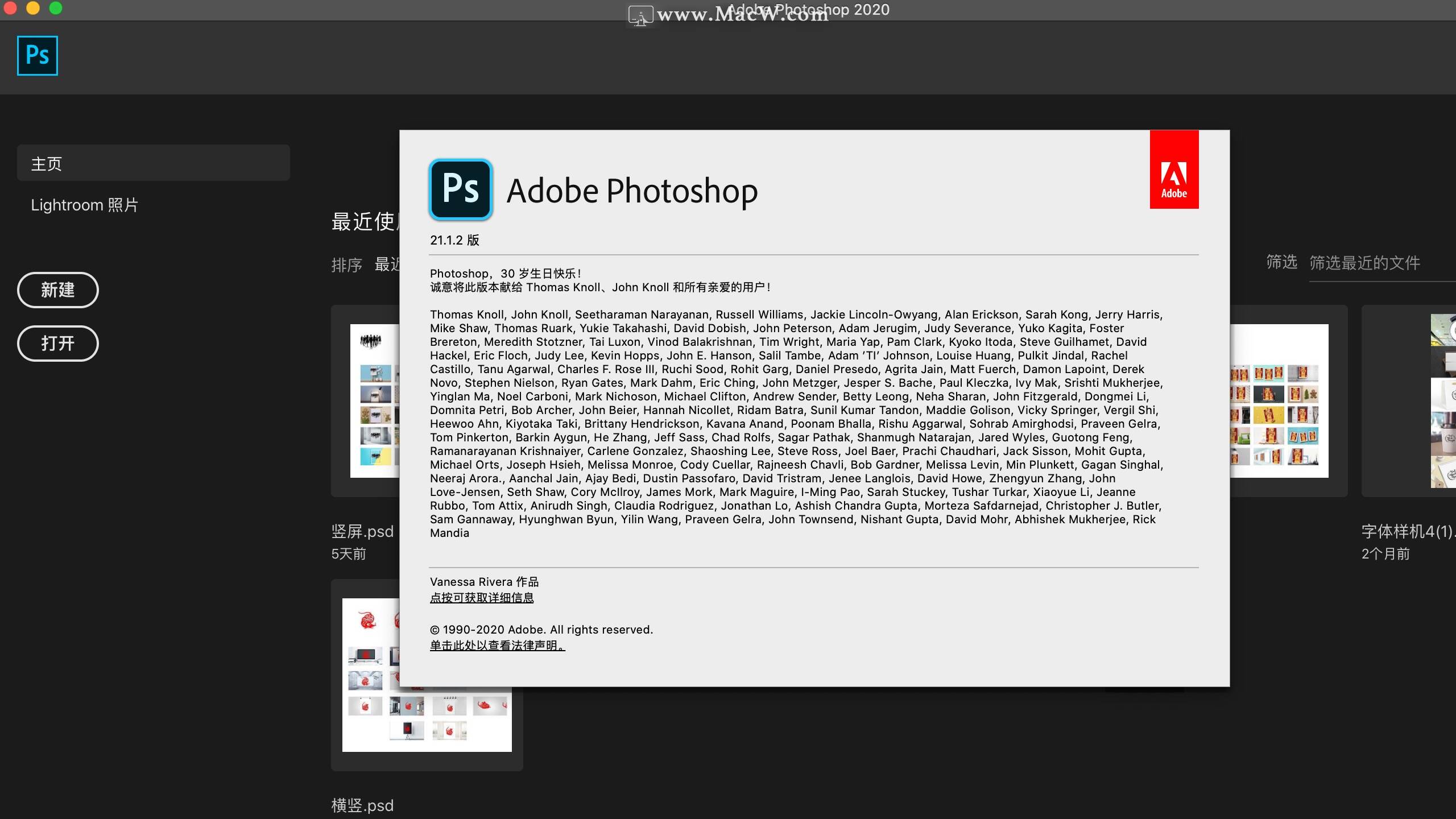The image size is (1456, 819).
Task: Minimize the window with the yellow button
Action: 33,8
